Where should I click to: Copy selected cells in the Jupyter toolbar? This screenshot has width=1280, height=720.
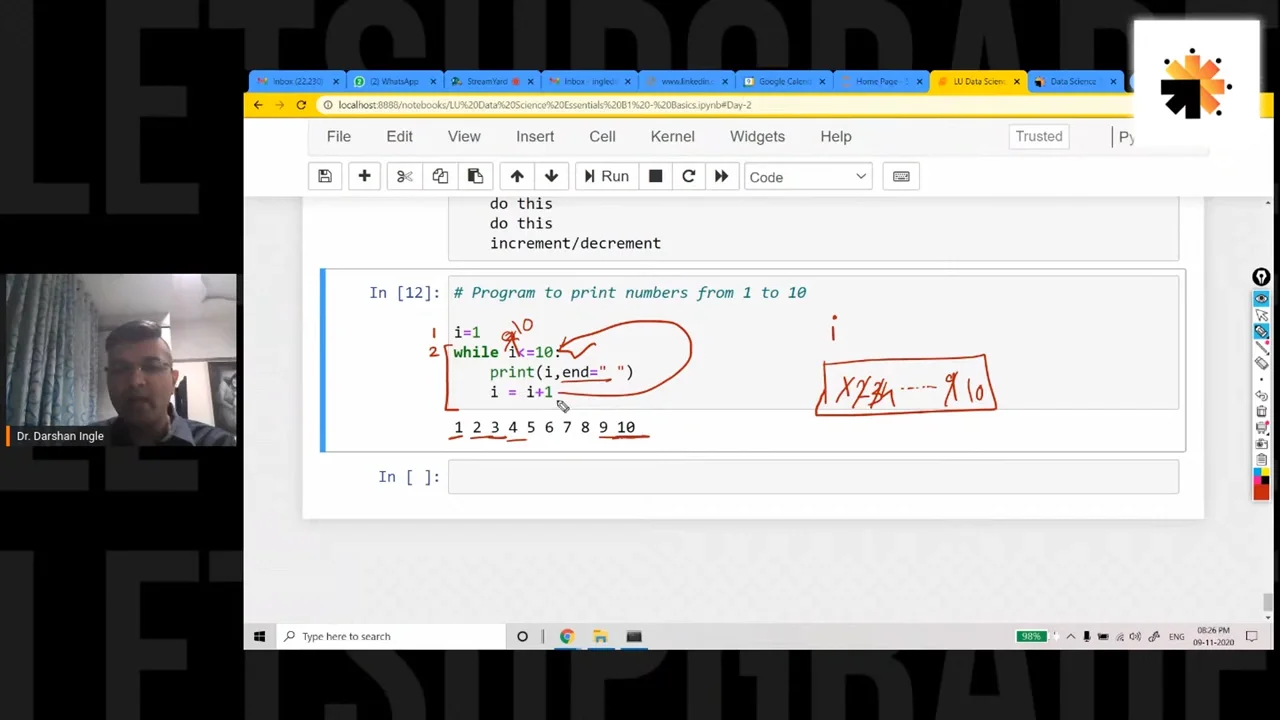point(440,177)
